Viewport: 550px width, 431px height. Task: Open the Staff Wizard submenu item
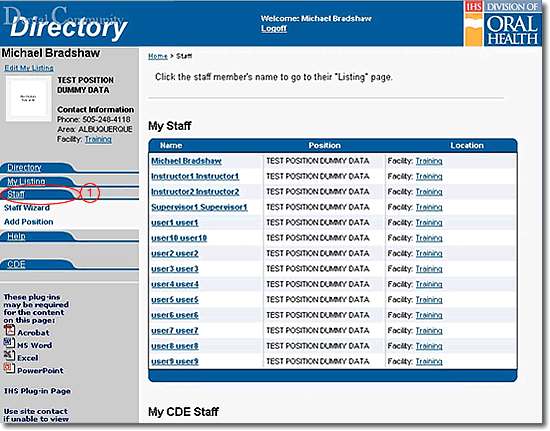coord(27,208)
